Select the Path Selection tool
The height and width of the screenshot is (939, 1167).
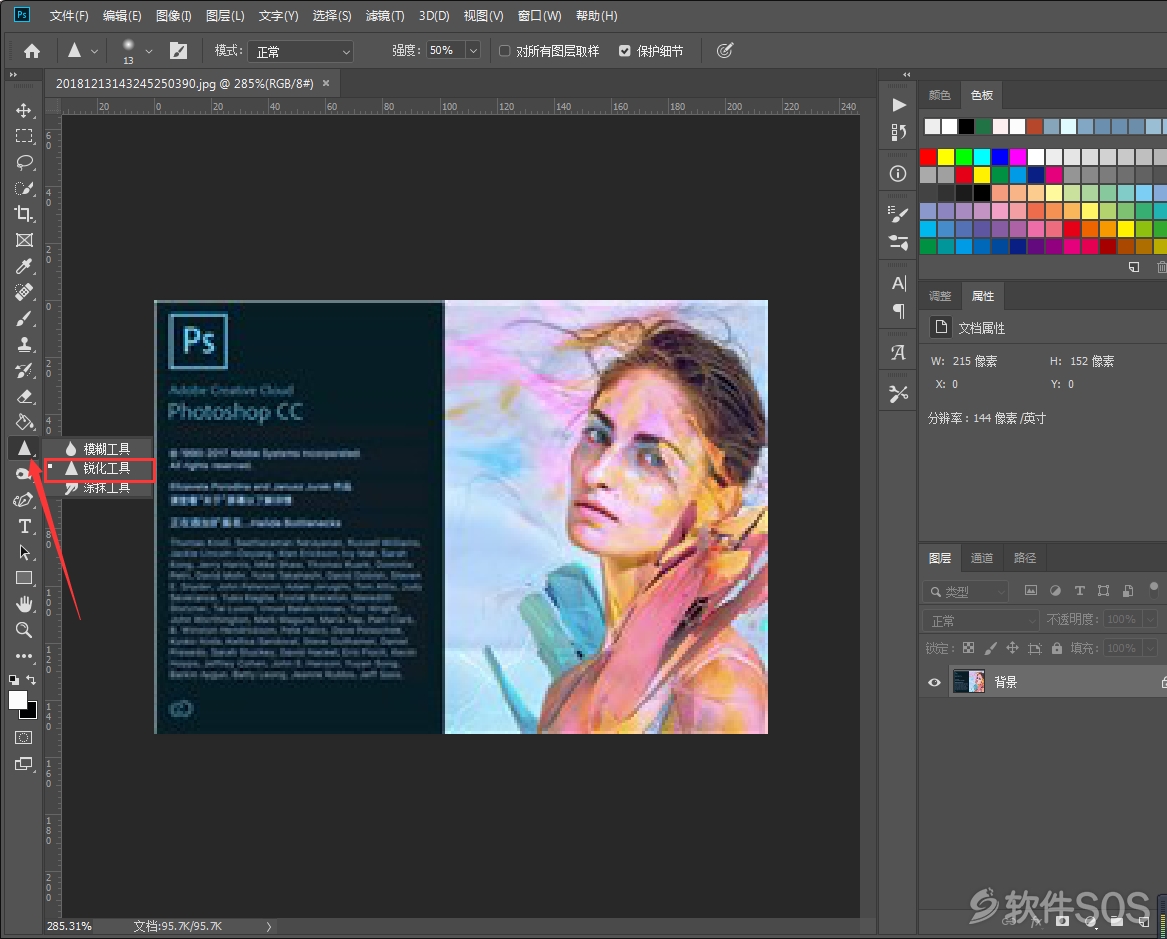coord(24,552)
